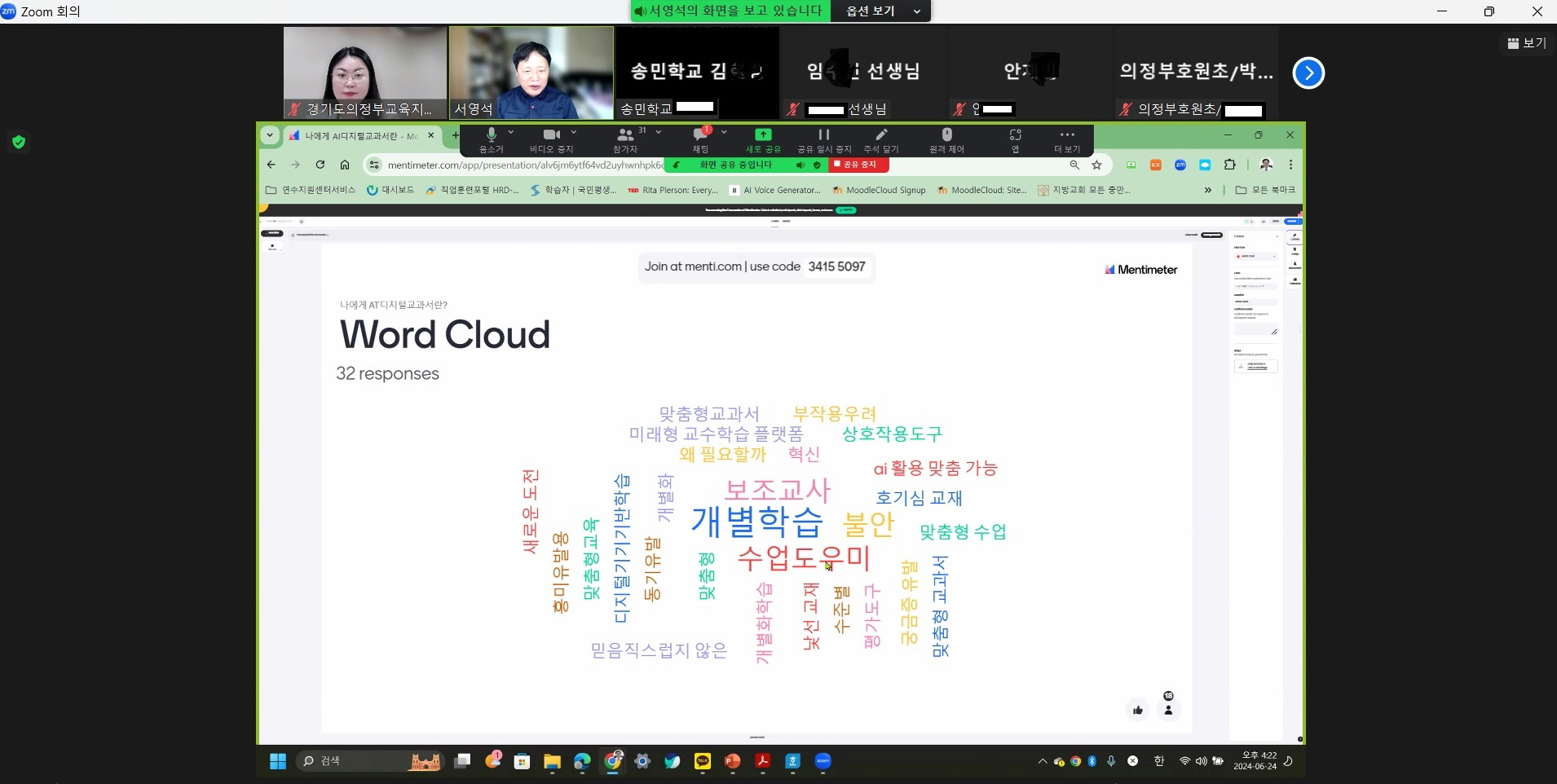
Task: Open 더 보기 three-dots menu
Action: point(1067,139)
